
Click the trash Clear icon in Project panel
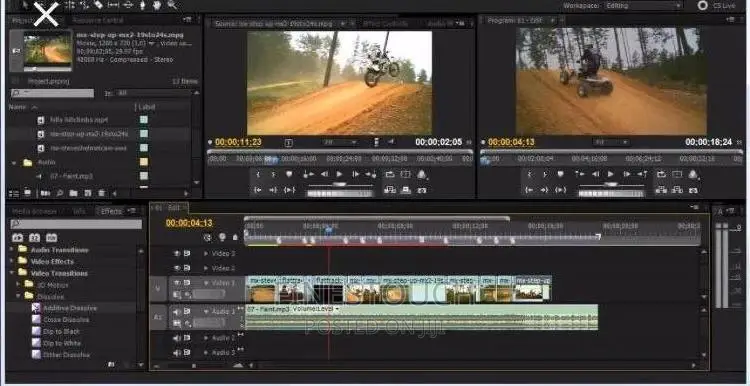pos(101,193)
